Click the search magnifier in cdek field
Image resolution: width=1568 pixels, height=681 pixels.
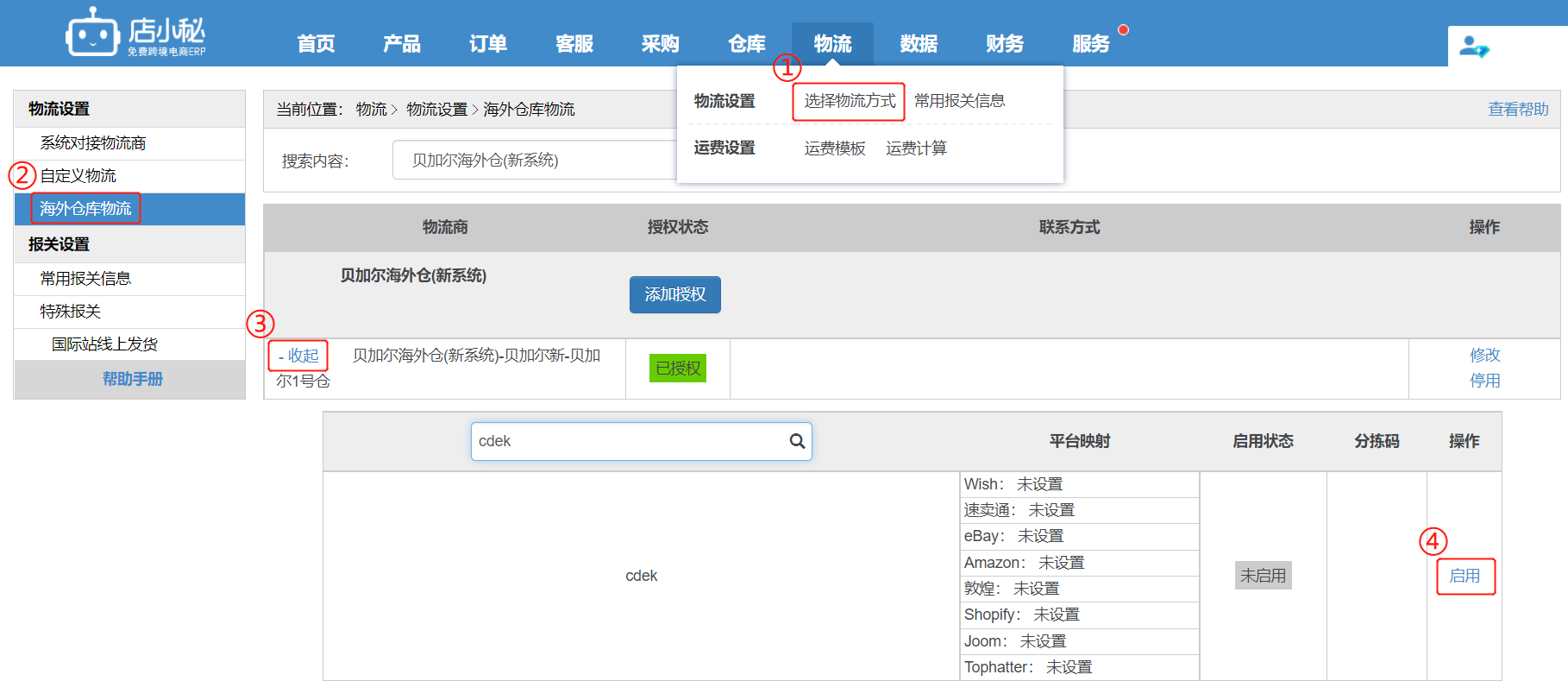797,441
